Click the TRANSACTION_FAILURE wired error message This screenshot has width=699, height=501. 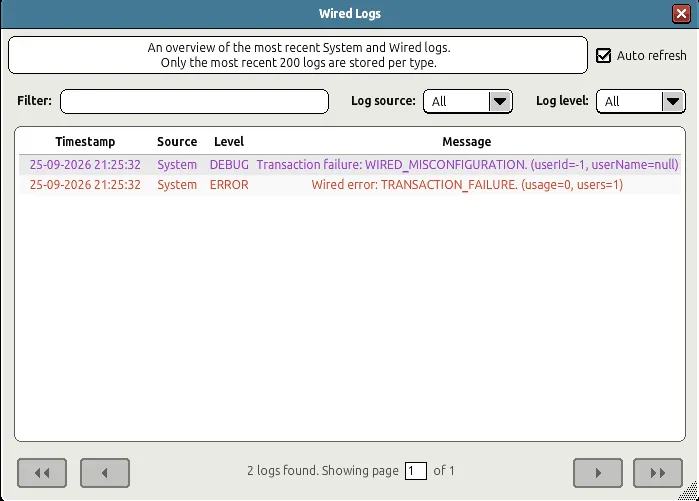tap(467, 185)
